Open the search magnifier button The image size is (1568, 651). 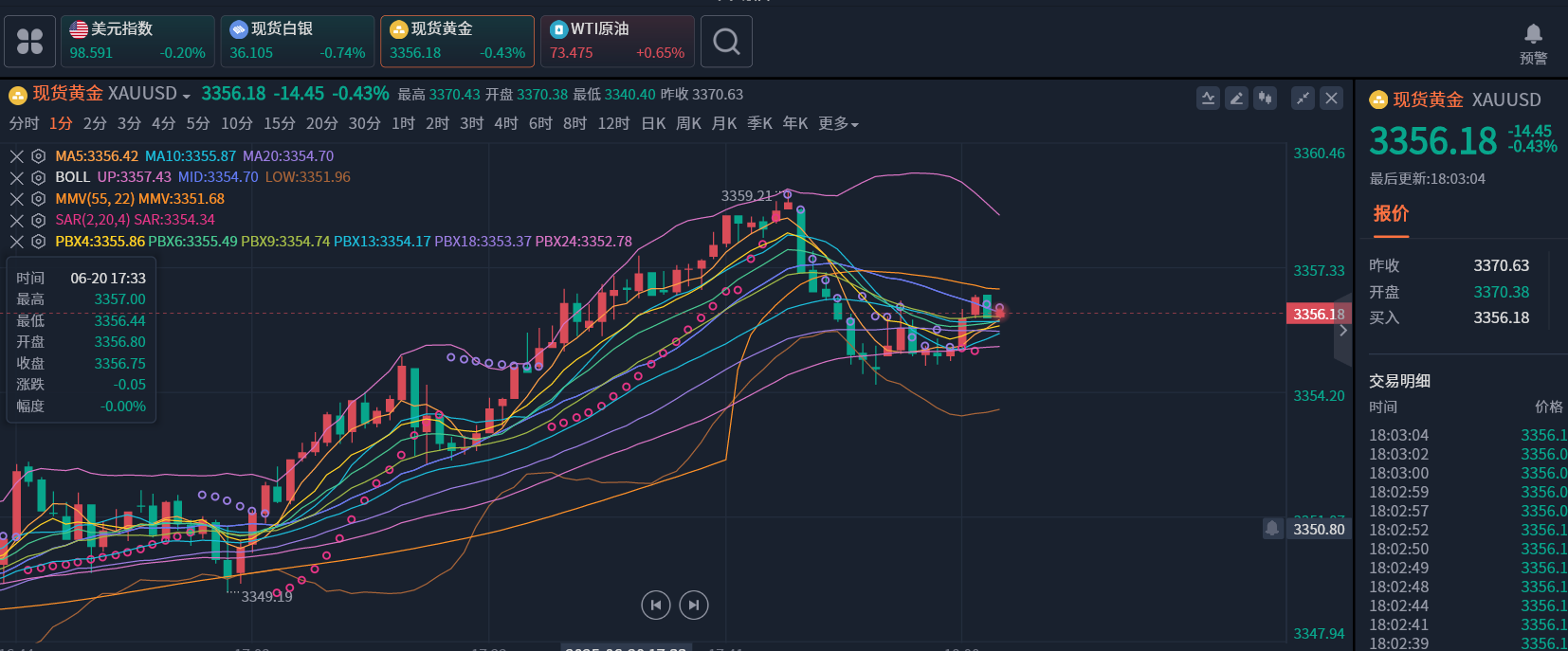click(x=726, y=42)
